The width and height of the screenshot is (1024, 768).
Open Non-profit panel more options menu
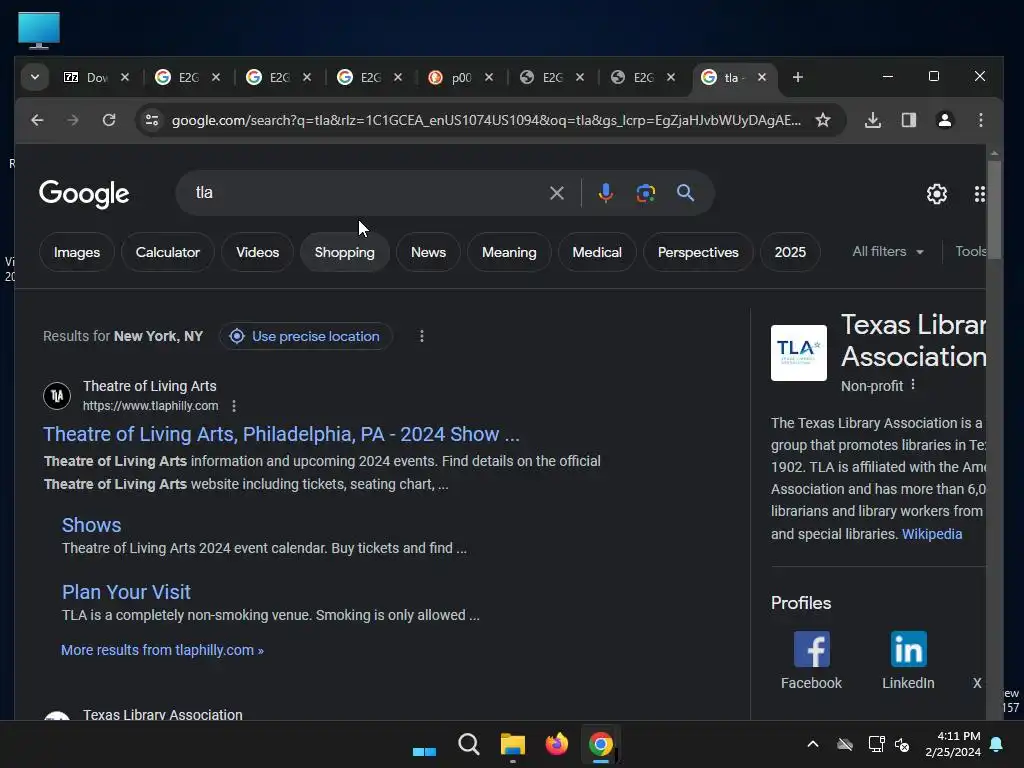913,385
